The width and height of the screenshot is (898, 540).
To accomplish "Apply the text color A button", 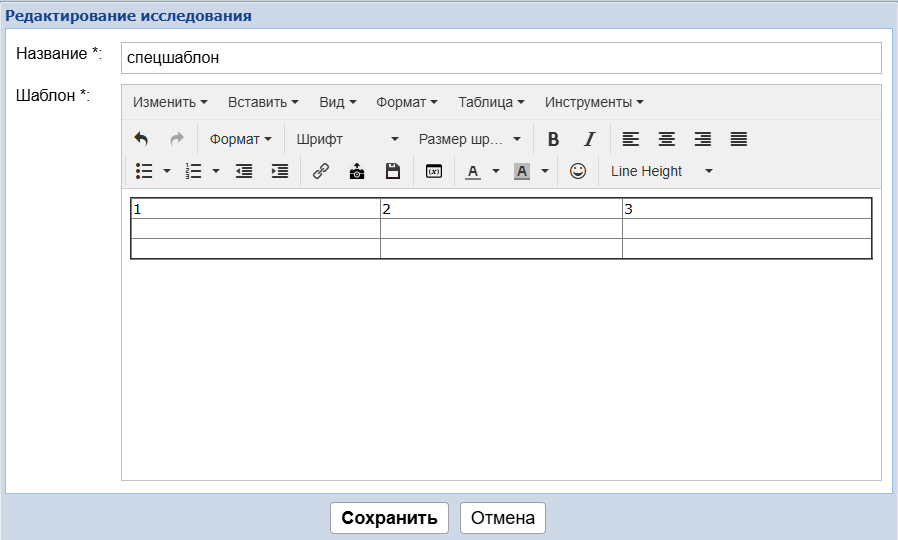I will [x=473, y=171].
